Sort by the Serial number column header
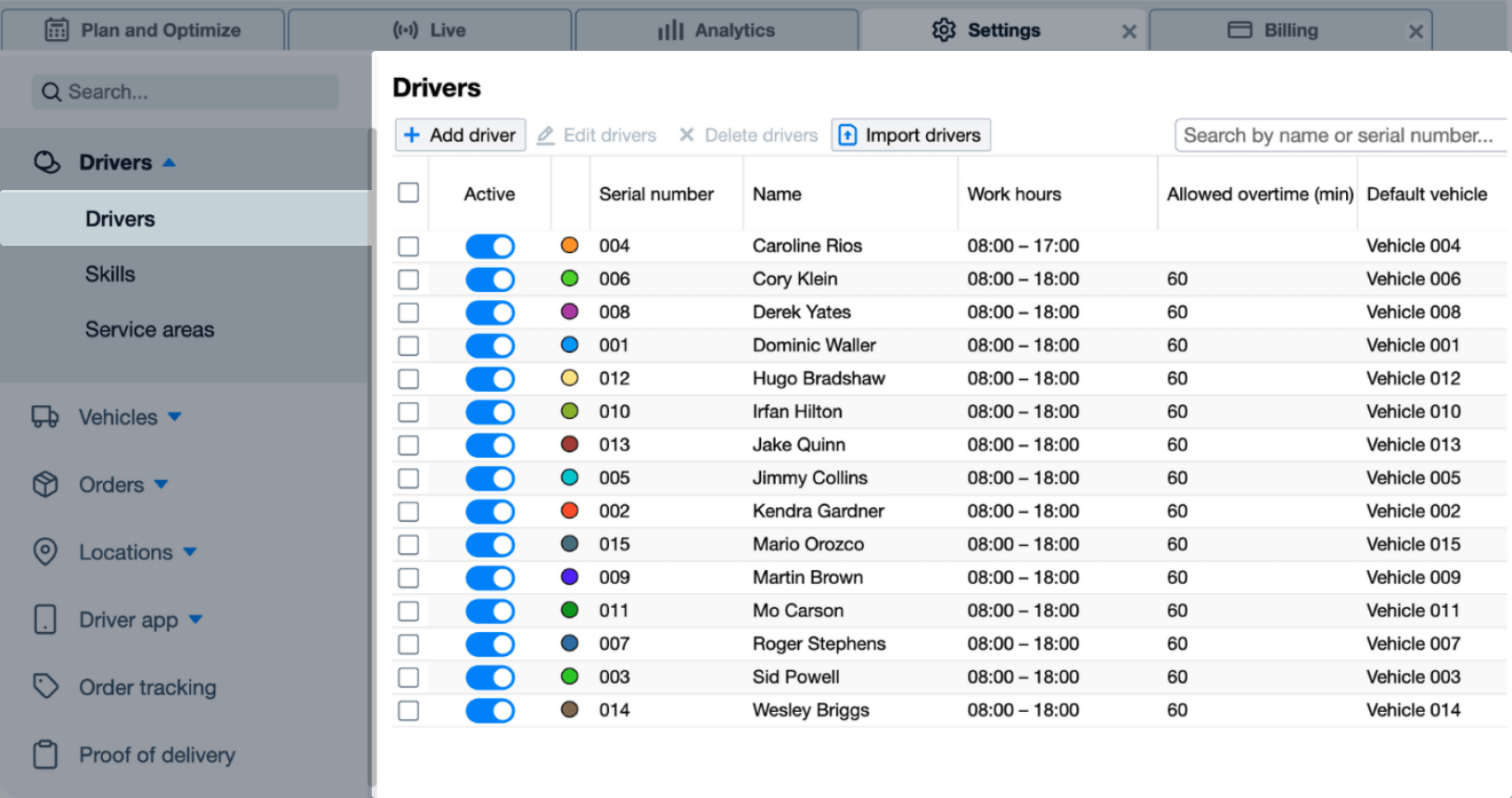Viewport: 1512px width, 798px height. 656,194
